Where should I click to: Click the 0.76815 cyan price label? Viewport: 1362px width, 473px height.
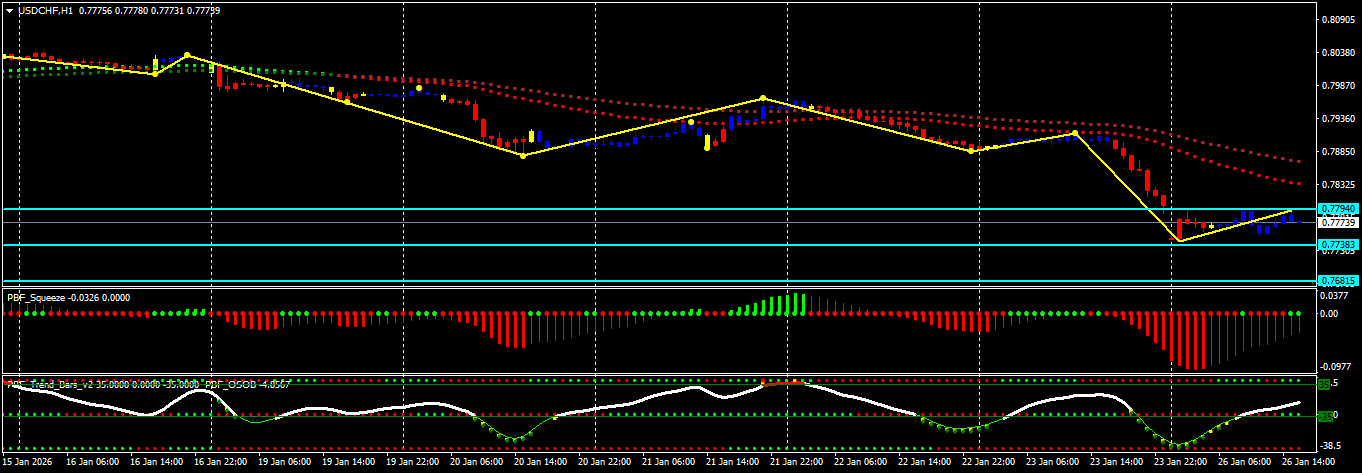point(1337,281)
